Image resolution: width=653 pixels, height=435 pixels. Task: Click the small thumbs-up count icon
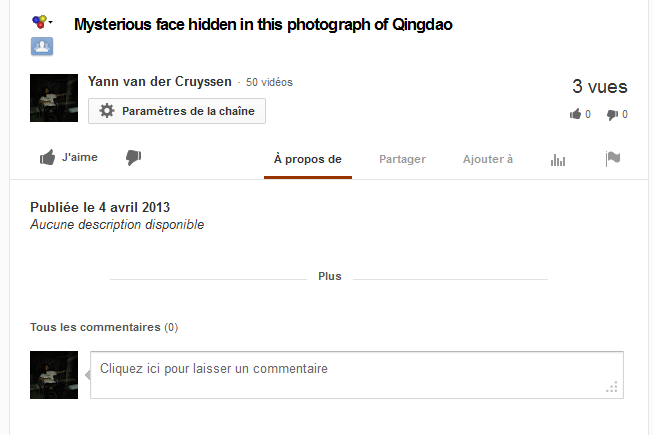click(x=575, y=114)
